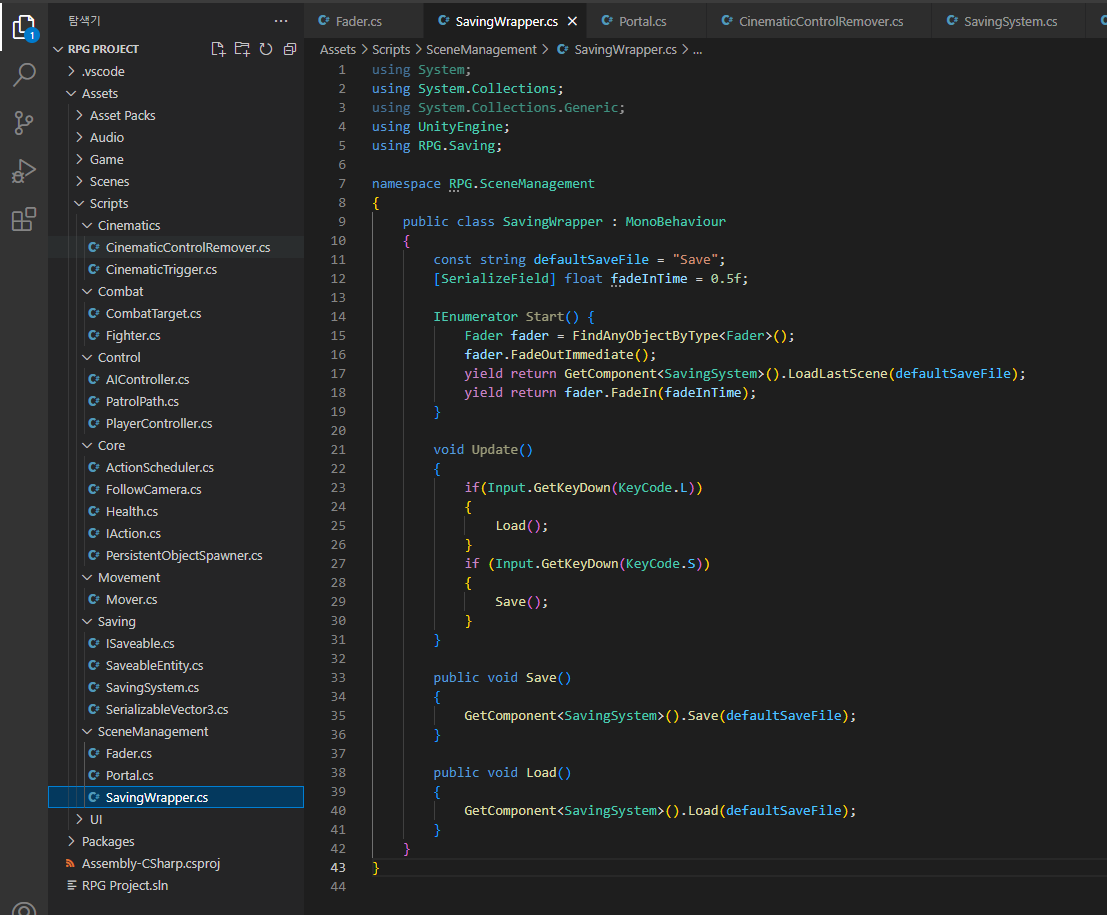
Task: Open PlayerController.cs in the file tree
Action: [x=158, y=423]
